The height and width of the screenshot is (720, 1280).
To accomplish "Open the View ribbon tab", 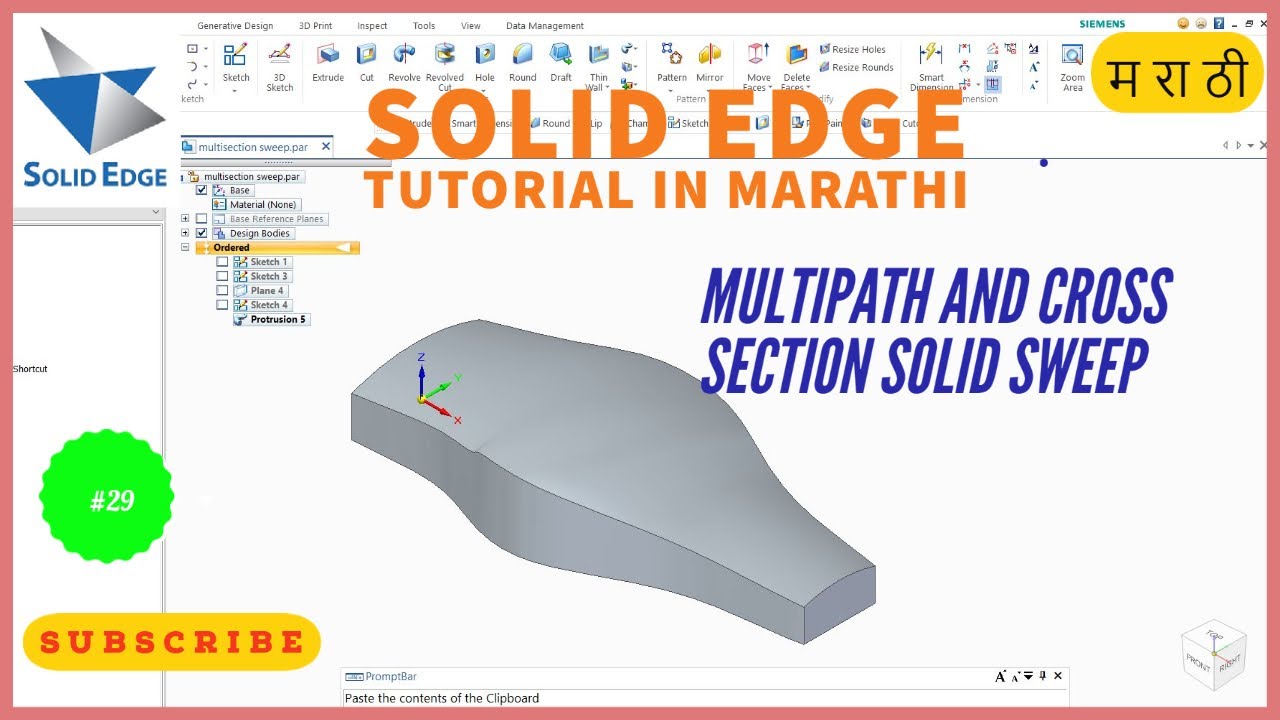I will (471, 26).
